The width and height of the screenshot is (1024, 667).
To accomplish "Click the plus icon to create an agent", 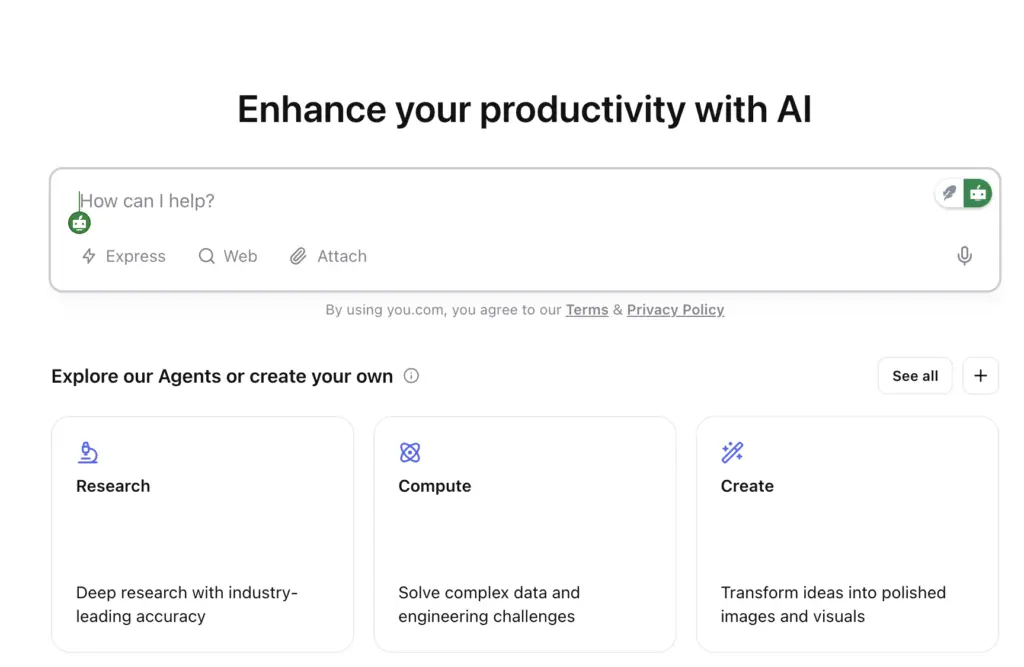I will [x=980, y=376].
